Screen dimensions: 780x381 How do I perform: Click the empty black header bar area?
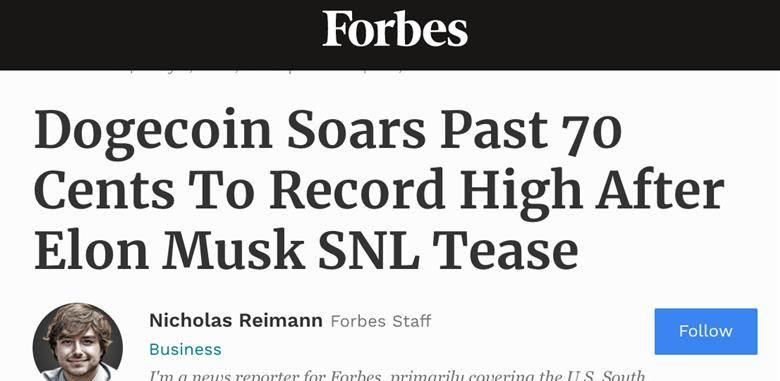(149, 34)
